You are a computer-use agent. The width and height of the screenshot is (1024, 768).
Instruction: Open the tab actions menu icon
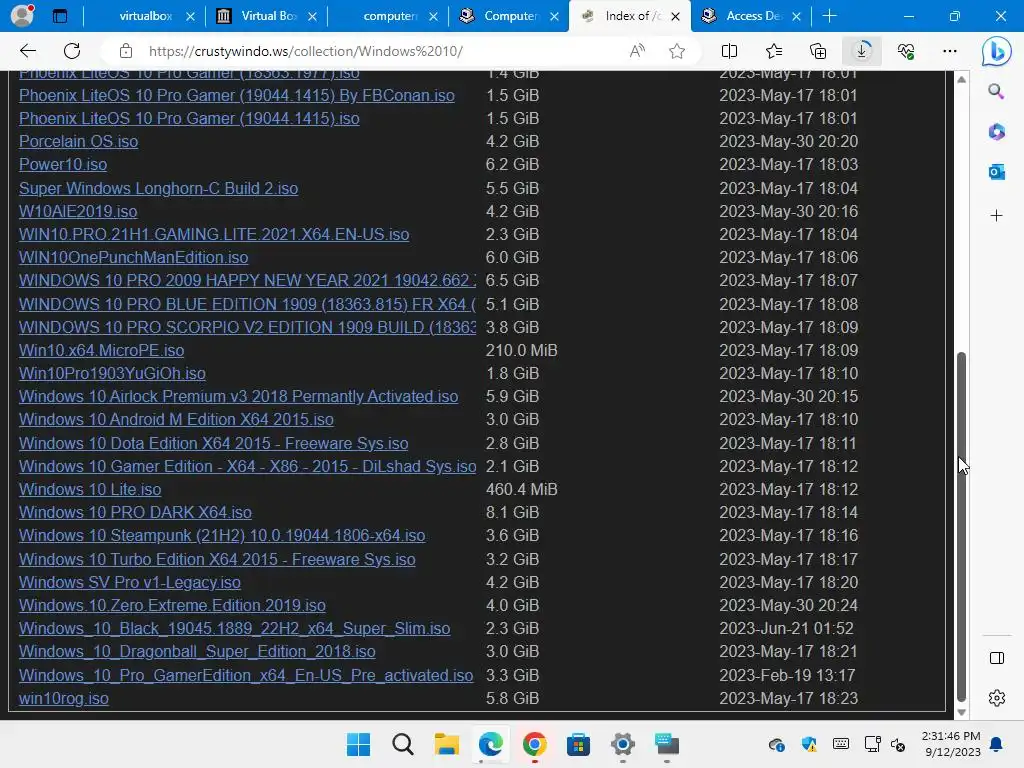(x=60, y=16)
